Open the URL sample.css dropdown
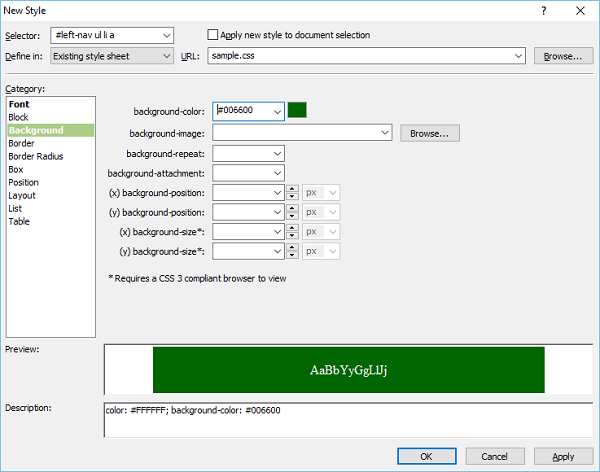Viewport: 600px width, 472px height. [x=517, y=56]
